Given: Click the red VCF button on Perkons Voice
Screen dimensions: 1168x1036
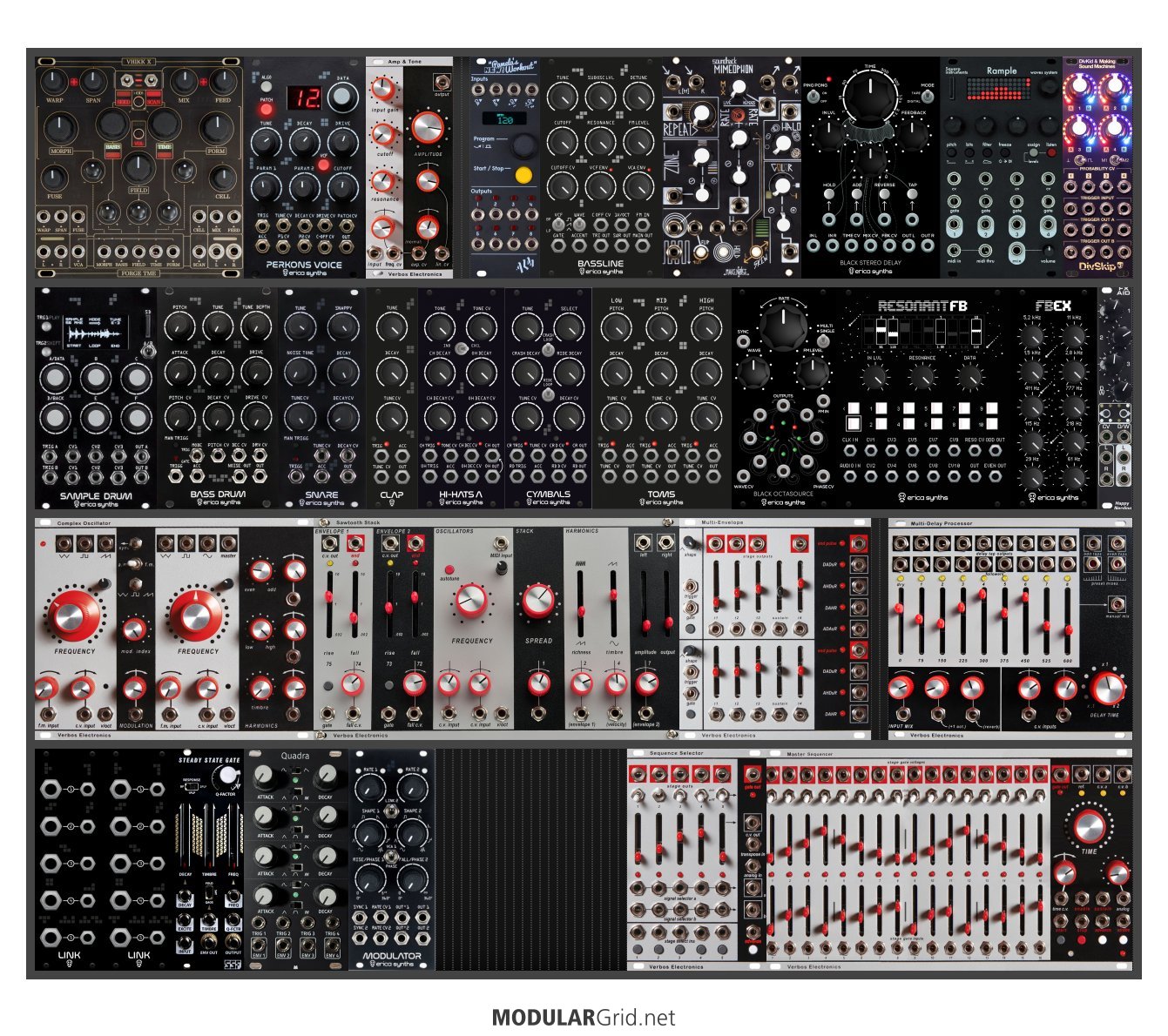Looking at the screenshot, I should pos(323,165).
